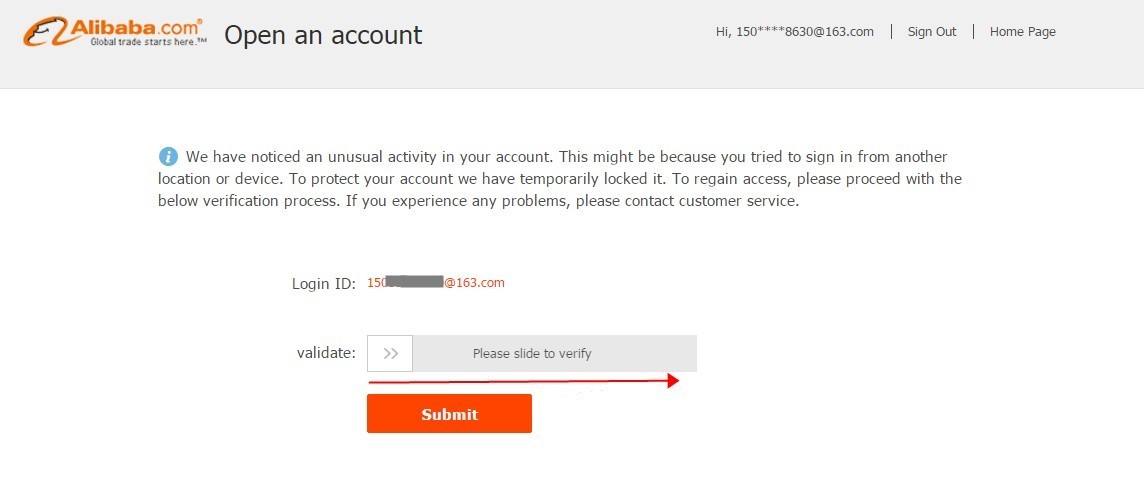
Task: Click the "Open an account" heading
Action: tap(323, 35)
